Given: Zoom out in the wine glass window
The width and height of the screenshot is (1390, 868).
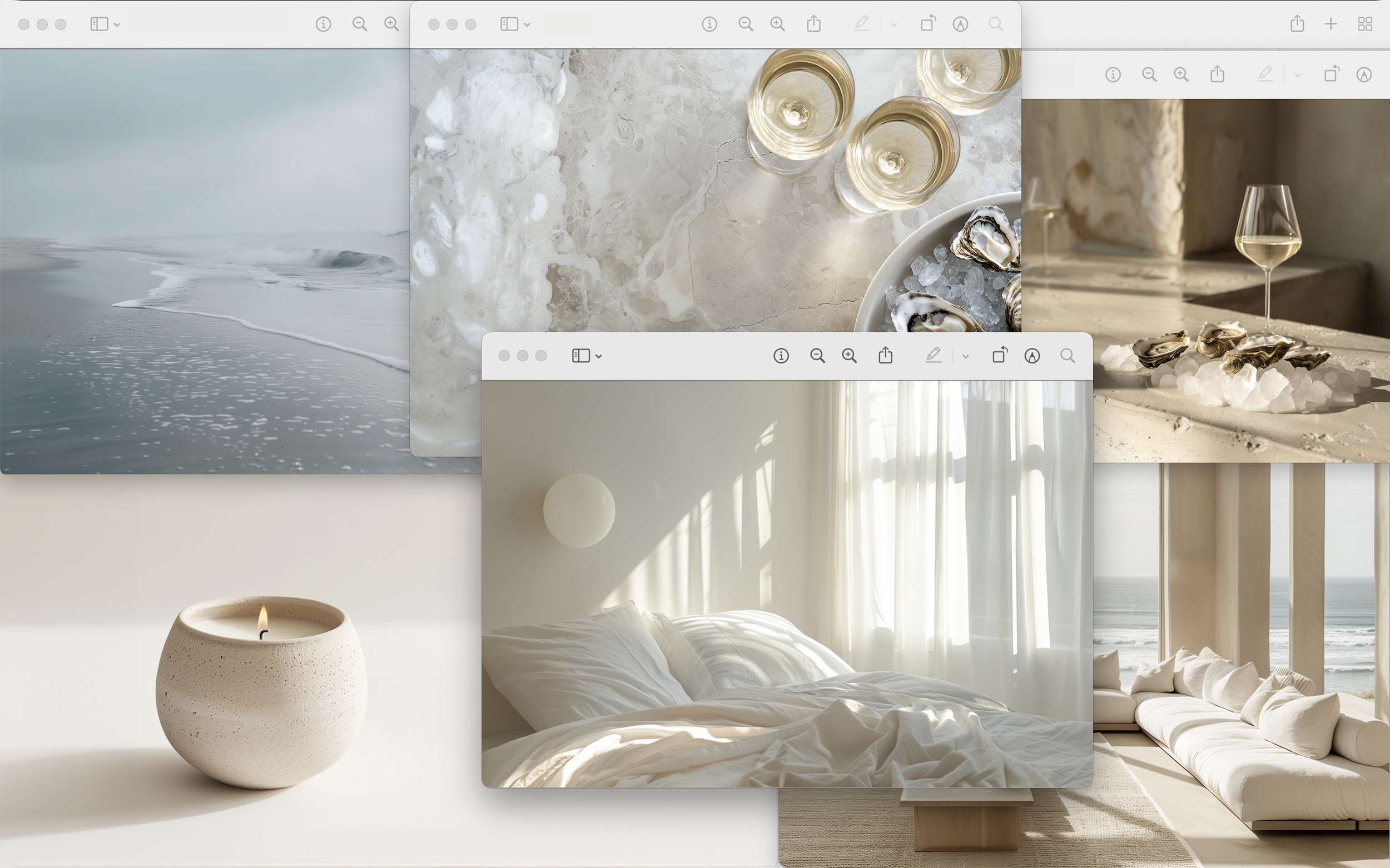Looking at the screenshot, I should tap(1149, 74).
